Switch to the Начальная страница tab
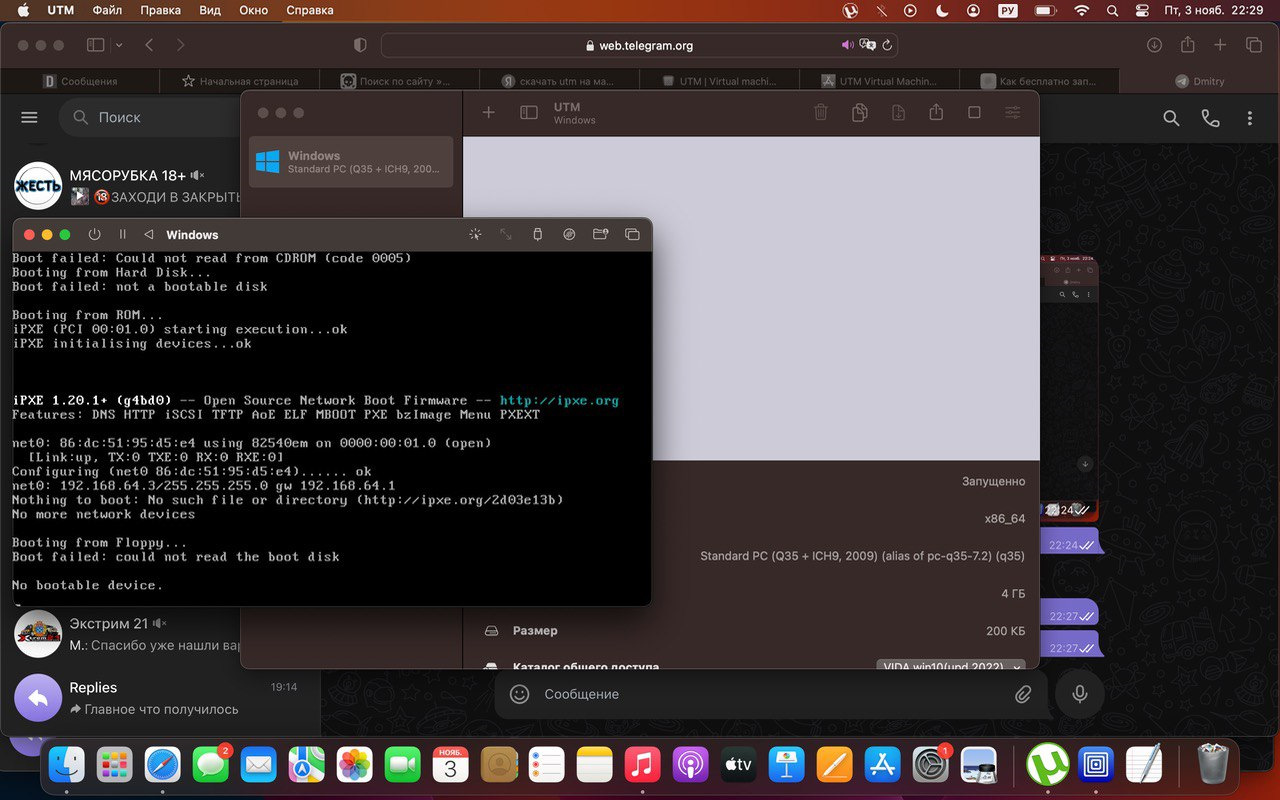Image resolution: width=1280 pixels, height=800 pixels. [x=240, y=81]
